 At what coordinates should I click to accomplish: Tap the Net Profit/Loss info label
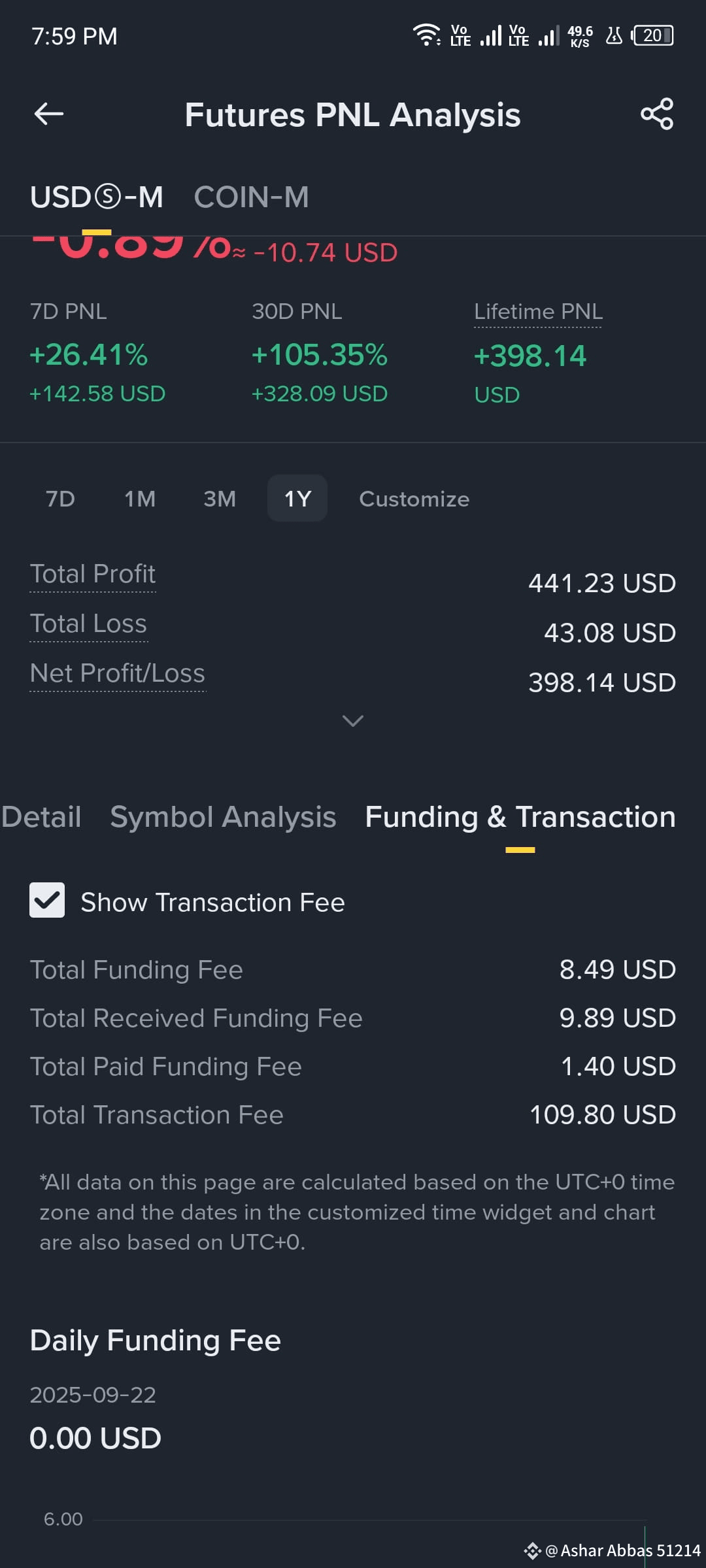click(118, 674)
